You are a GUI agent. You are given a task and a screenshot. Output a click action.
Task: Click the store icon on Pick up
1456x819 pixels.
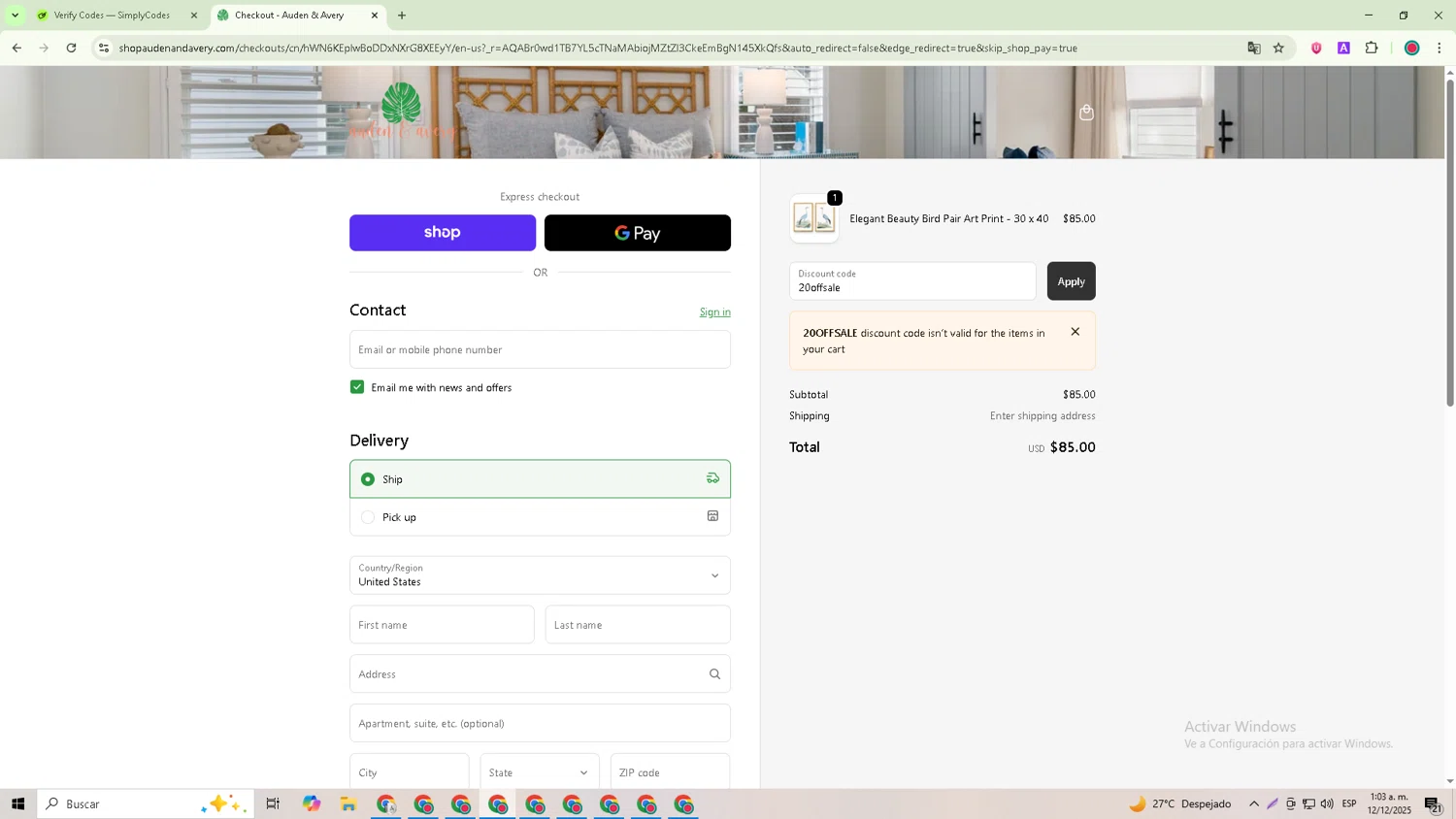712,516
